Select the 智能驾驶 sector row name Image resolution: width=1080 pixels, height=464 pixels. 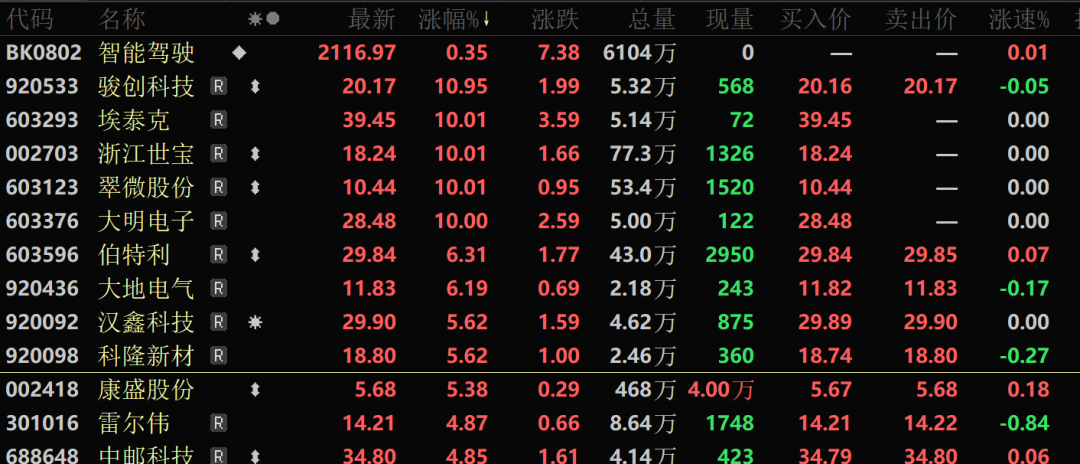pos(146,53)
